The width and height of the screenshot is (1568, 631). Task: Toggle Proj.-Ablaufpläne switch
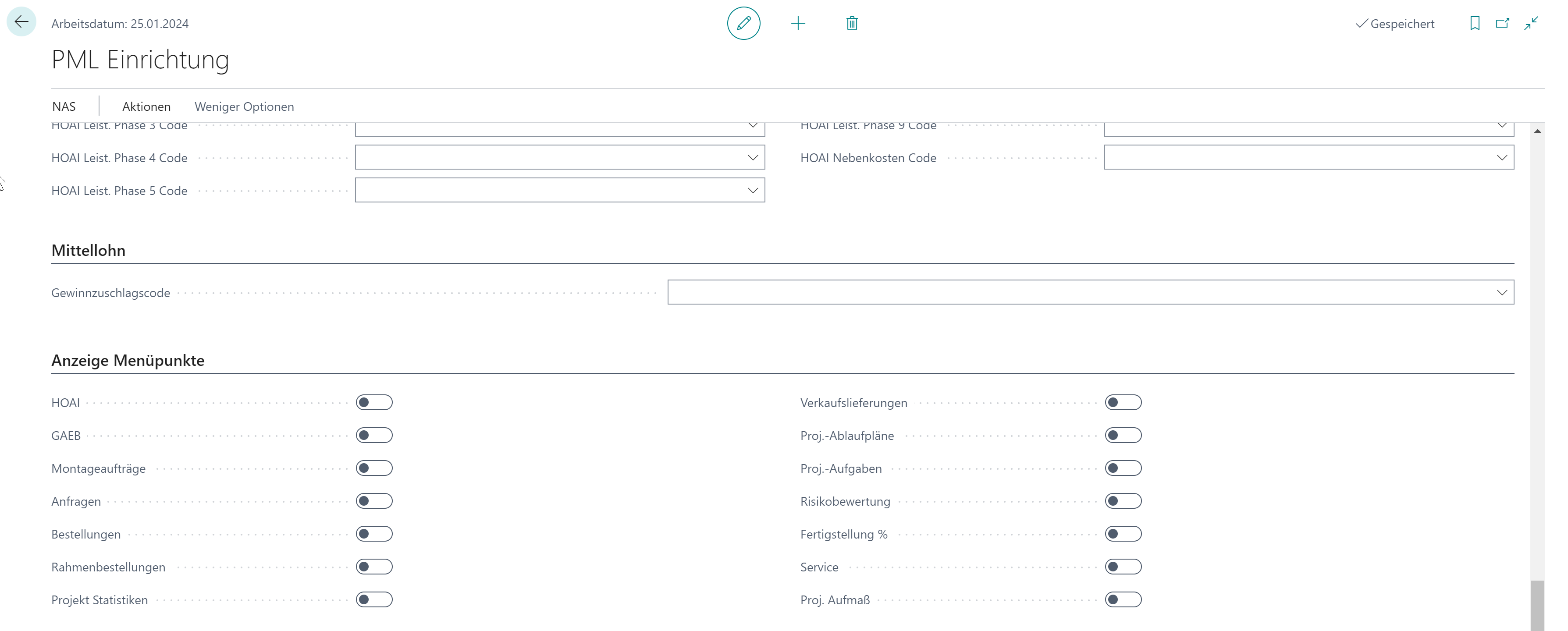tap(1123, 435)
